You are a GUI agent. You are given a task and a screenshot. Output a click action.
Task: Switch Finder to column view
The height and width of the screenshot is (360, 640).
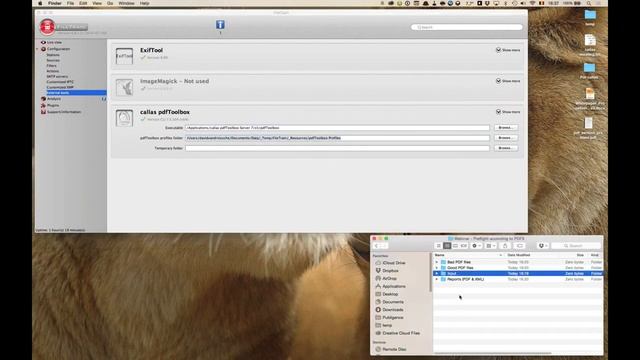pos(455,246)
